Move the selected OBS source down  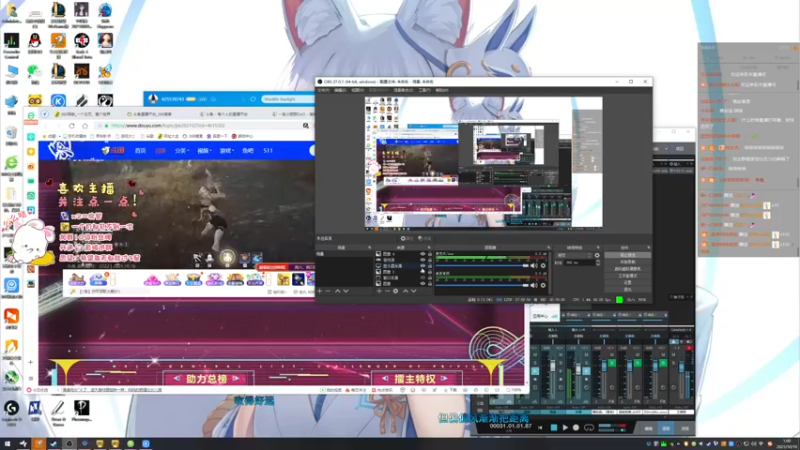click(414, 291)
